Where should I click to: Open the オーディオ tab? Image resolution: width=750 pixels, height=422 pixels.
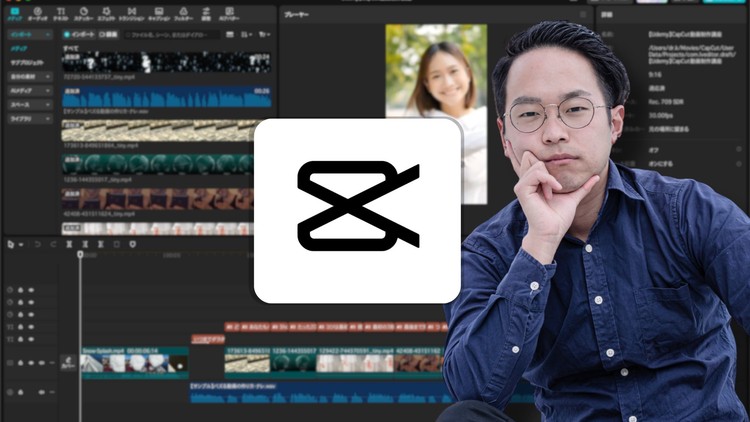[x=38, y=14]
